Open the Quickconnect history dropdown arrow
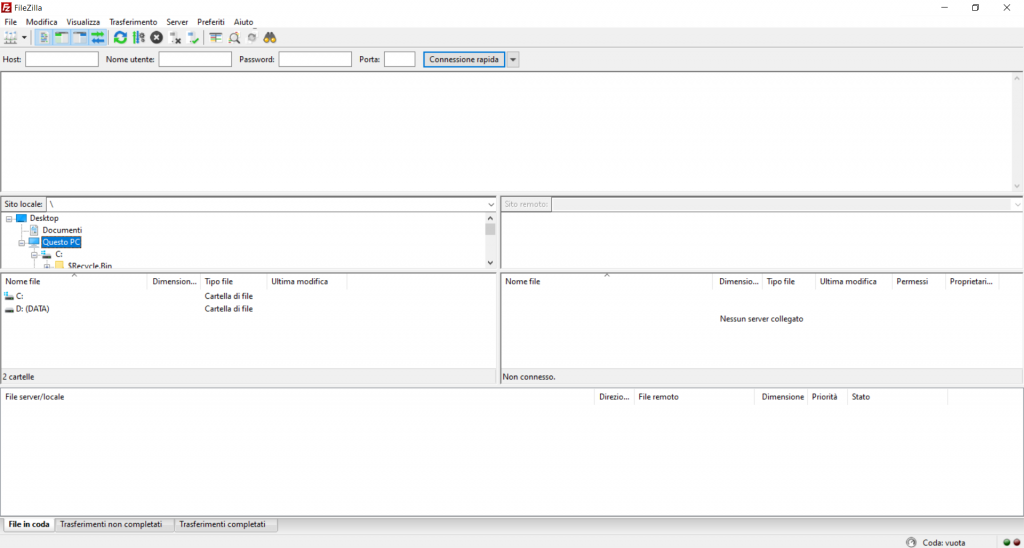 coord(513,60)
